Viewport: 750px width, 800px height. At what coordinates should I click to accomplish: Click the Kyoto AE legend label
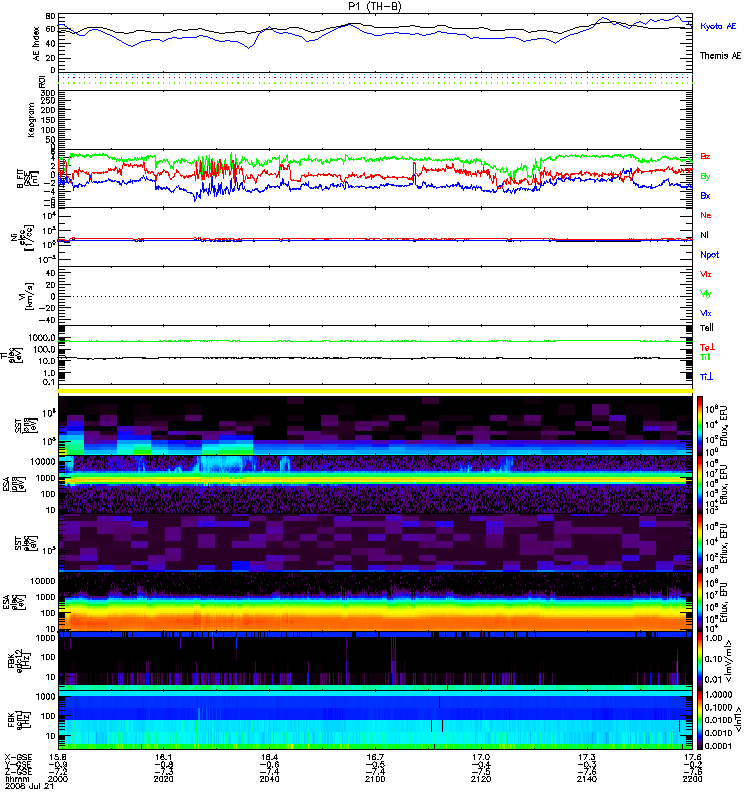click(719, 25)
